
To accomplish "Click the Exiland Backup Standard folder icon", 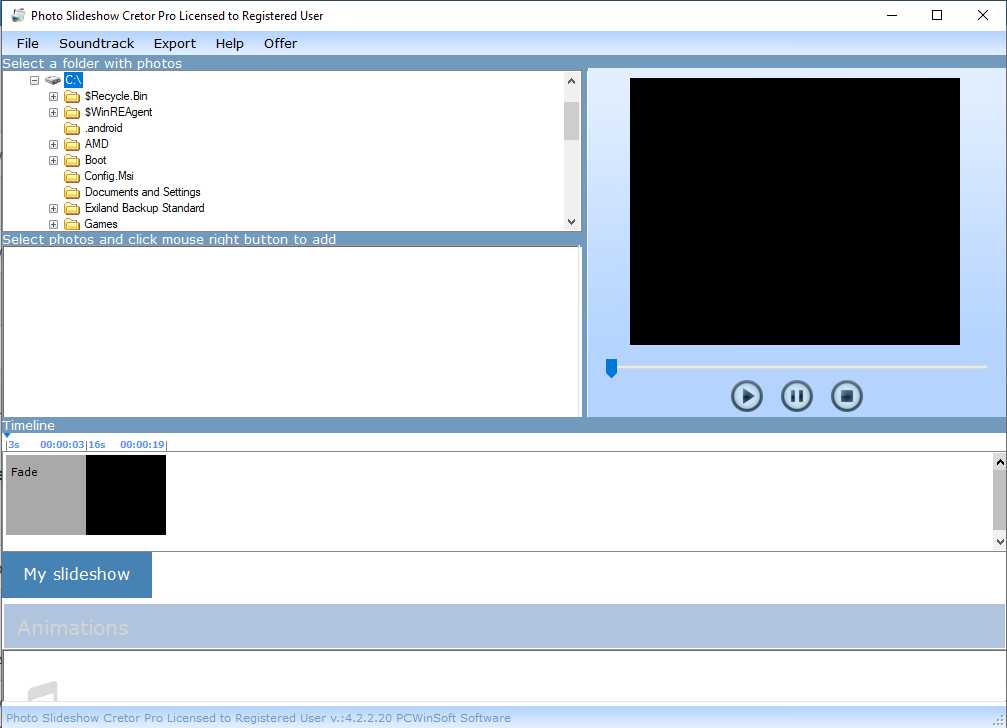I will pyautogui.click(x=72, y=209).
